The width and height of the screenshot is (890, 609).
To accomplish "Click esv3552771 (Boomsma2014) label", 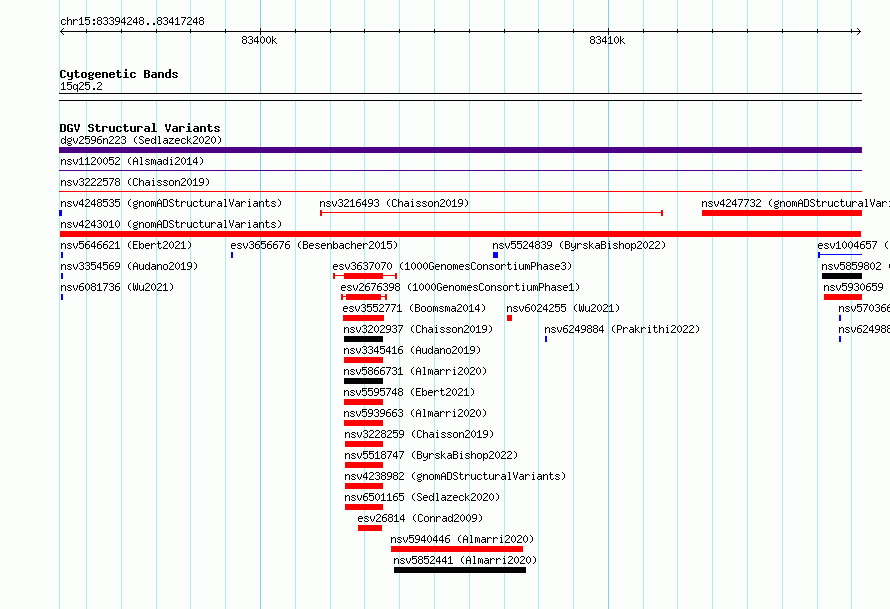I will pos(414,308).
